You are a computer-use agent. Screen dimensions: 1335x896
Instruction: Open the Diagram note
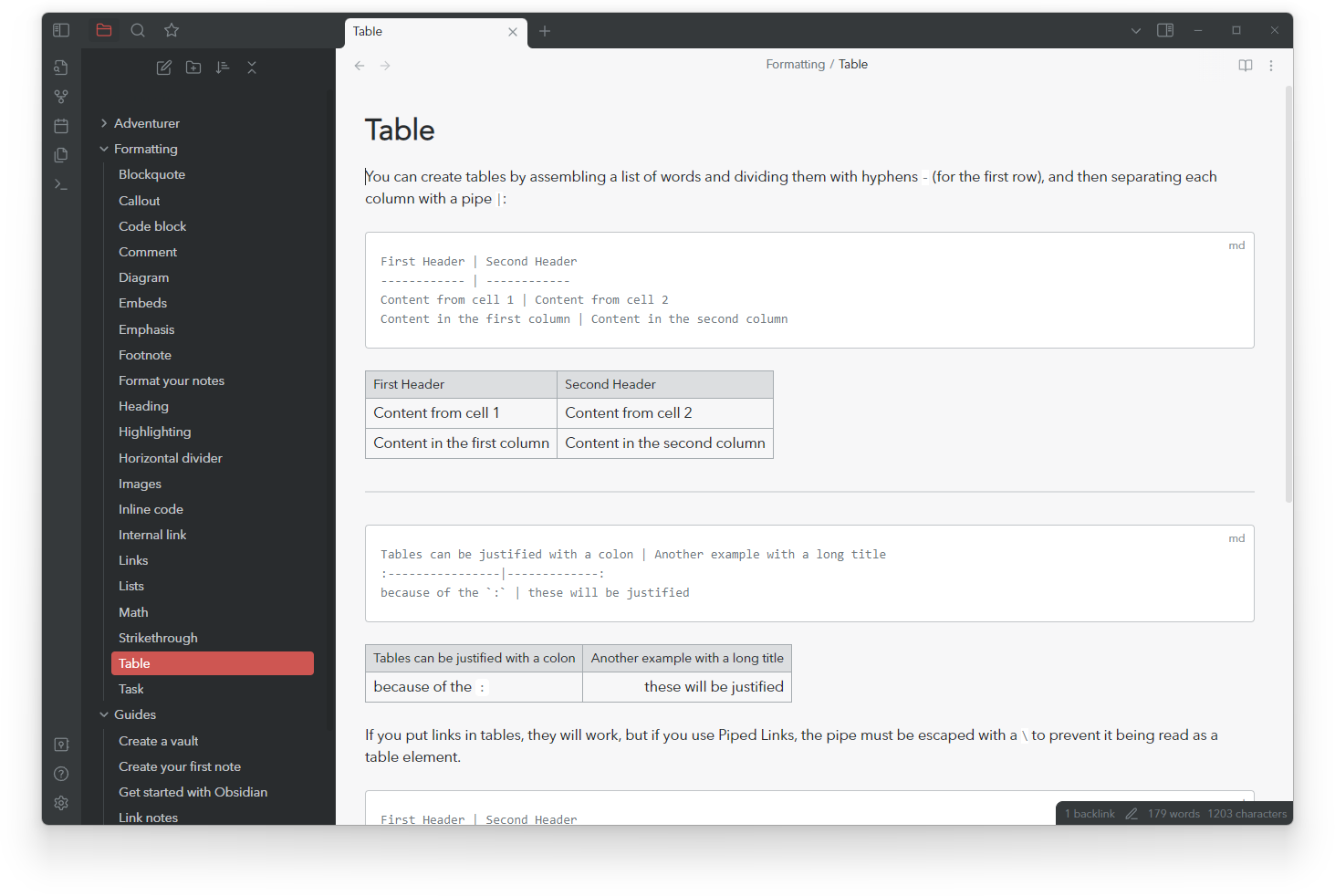144,277
